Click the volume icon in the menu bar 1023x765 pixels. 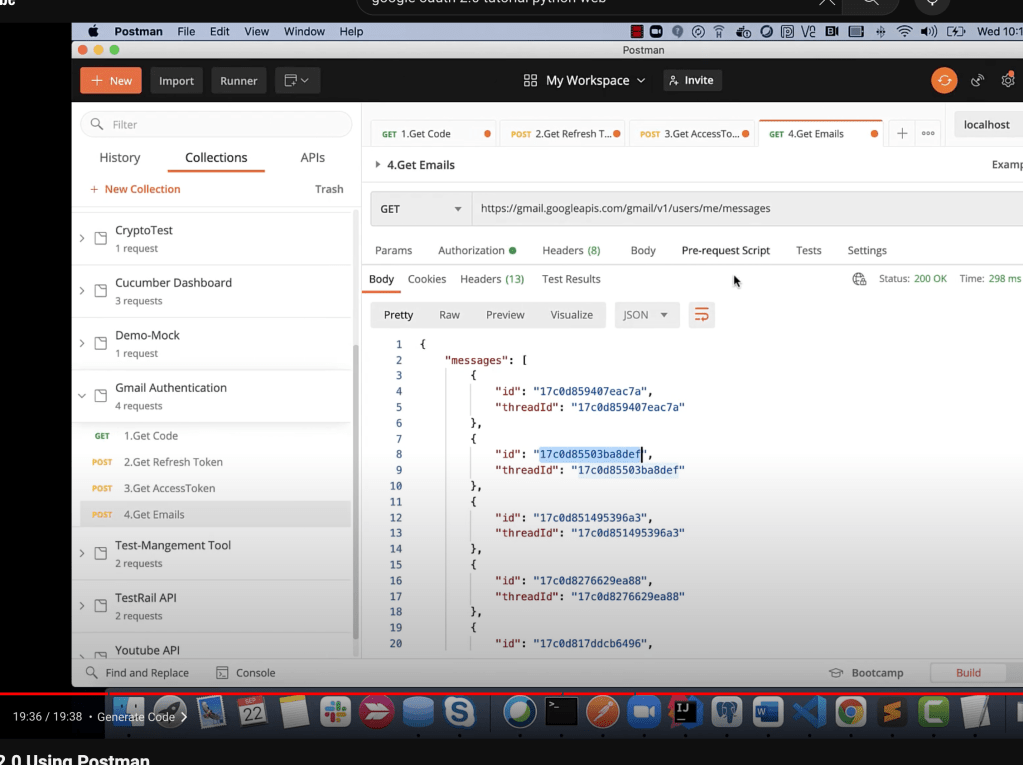(x=928, y=31)
